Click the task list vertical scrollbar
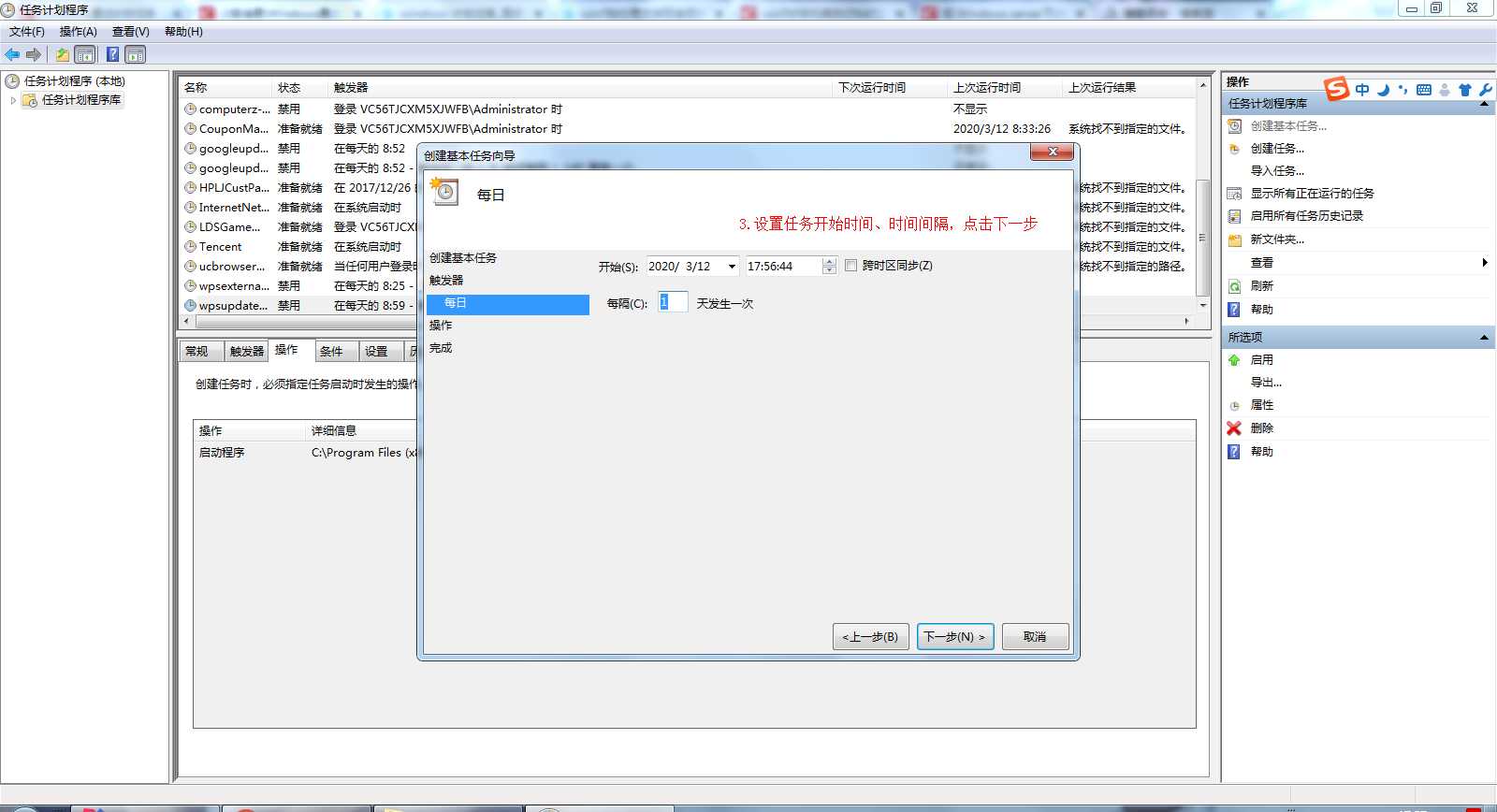The image size is (1497, 812). pyautogui.click(x=1203, y=196)
